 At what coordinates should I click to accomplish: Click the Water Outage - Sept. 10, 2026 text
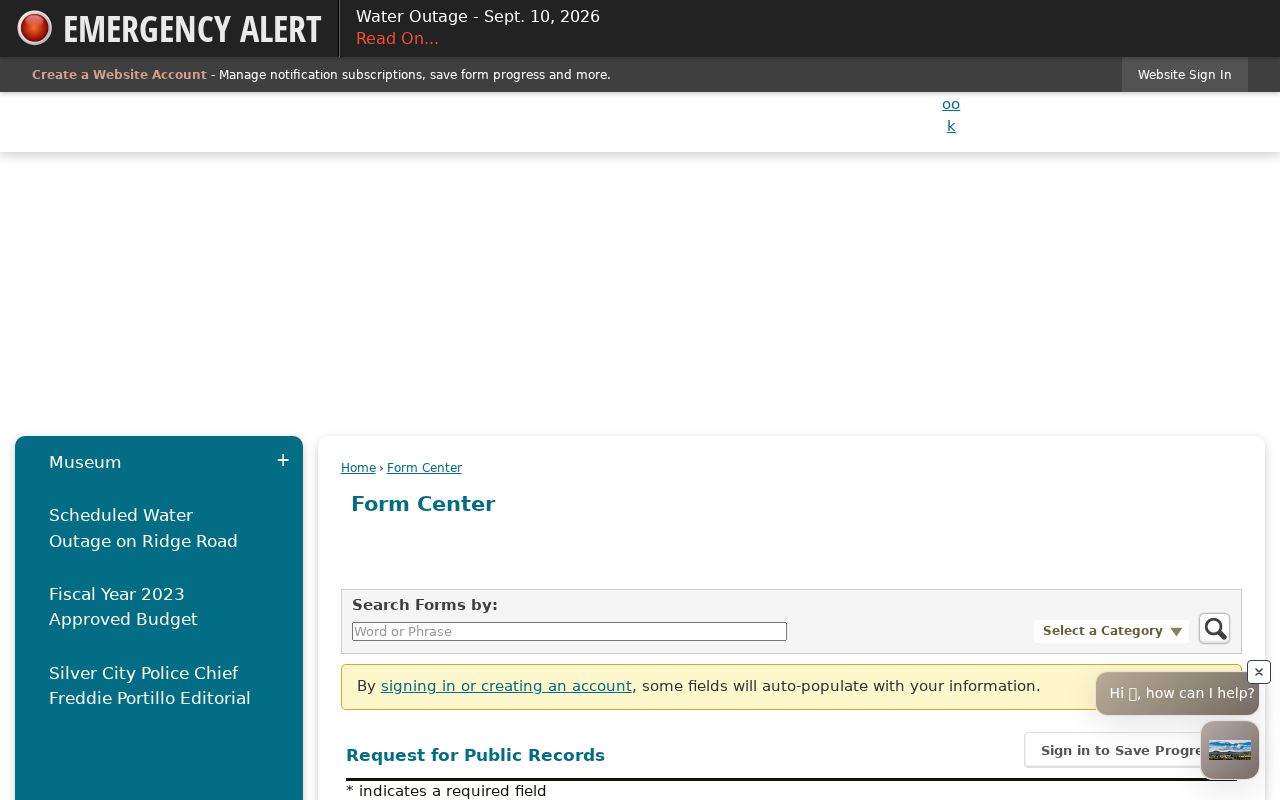pos(478,17)
